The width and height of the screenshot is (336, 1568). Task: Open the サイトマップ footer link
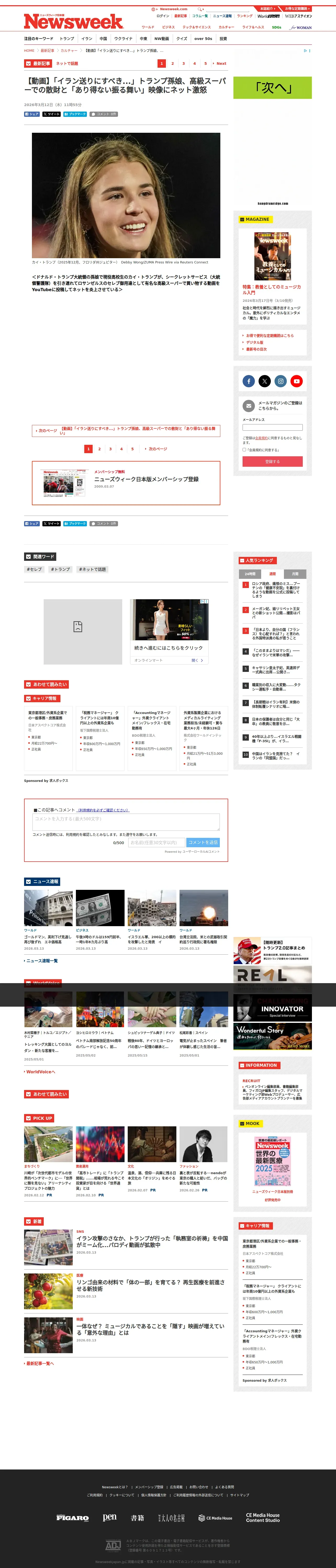tap(240, 1495)
